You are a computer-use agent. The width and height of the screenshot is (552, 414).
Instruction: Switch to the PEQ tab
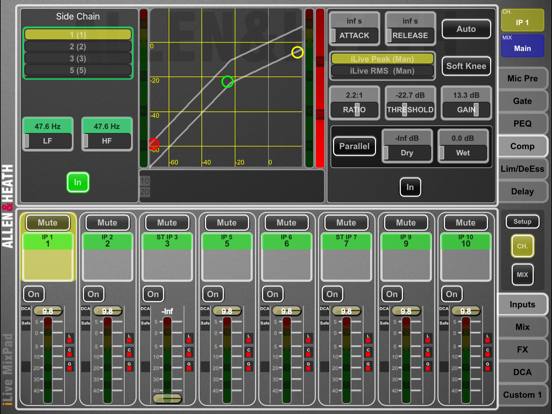[x=522, y=124]
